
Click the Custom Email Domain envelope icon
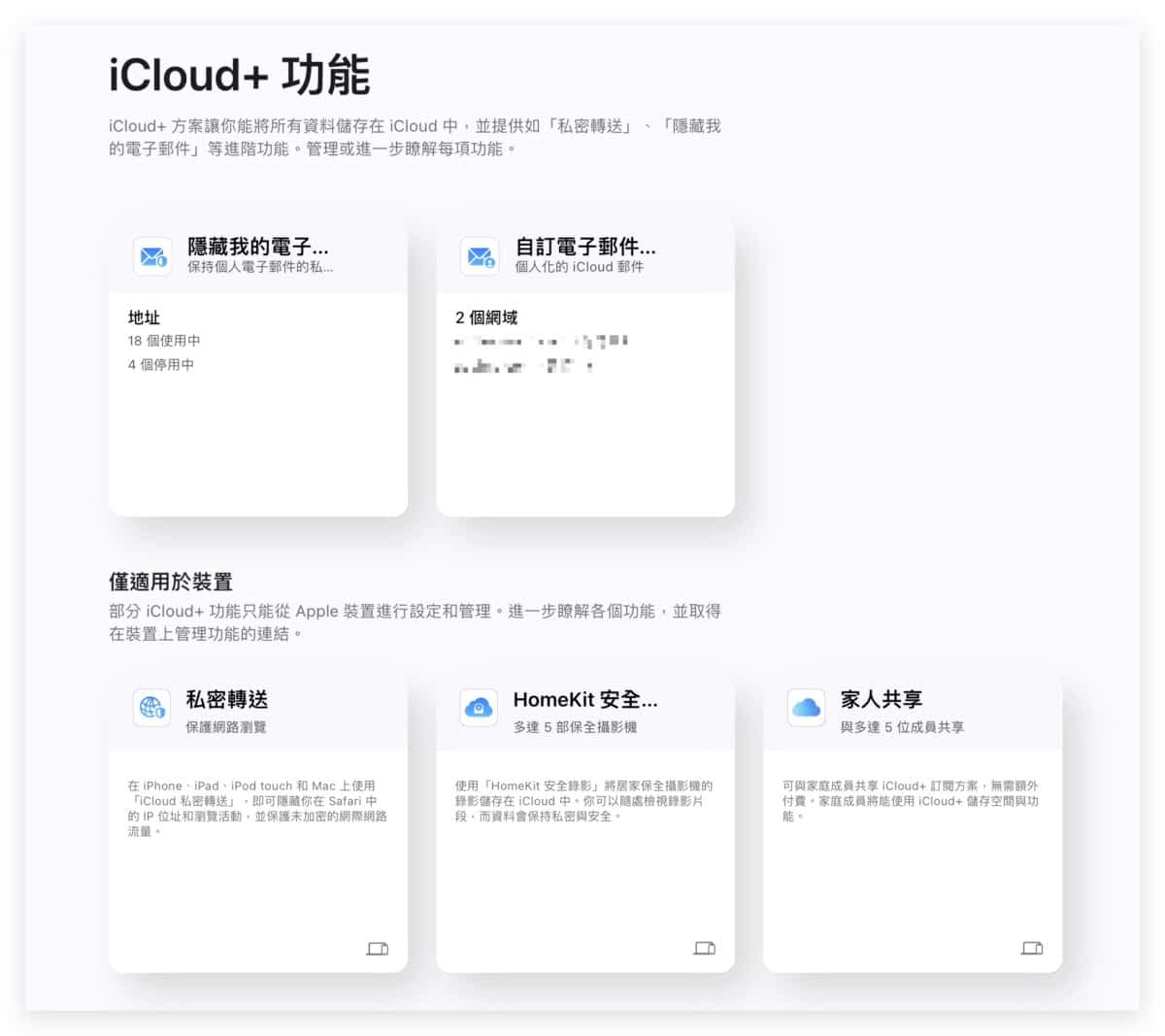pyautogui.click(x=480, y=256)
